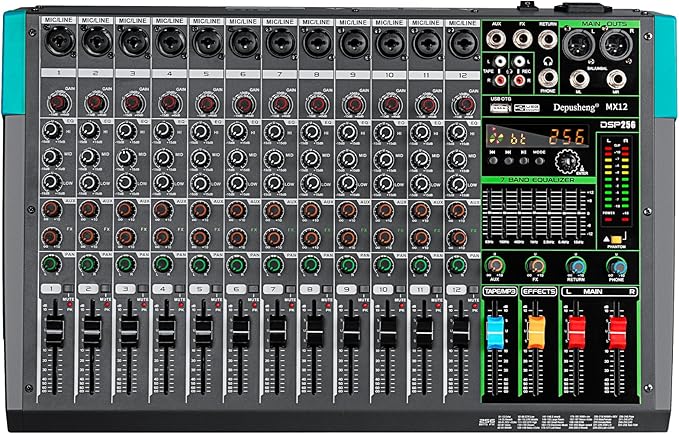Click the Main Outs L XLR connector
The image size is (679, 434).
[x=579, y=43]
